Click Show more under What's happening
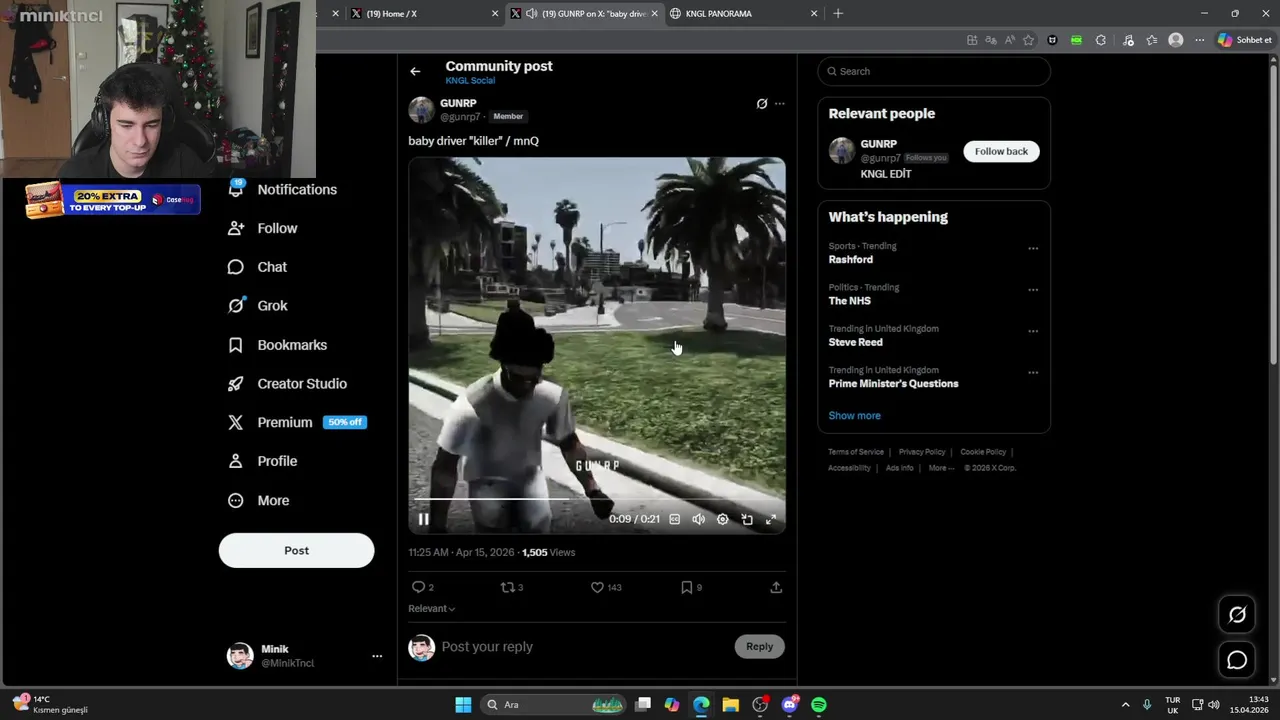The height and width of the screenshot is (720, 1280). coord(854,415)
